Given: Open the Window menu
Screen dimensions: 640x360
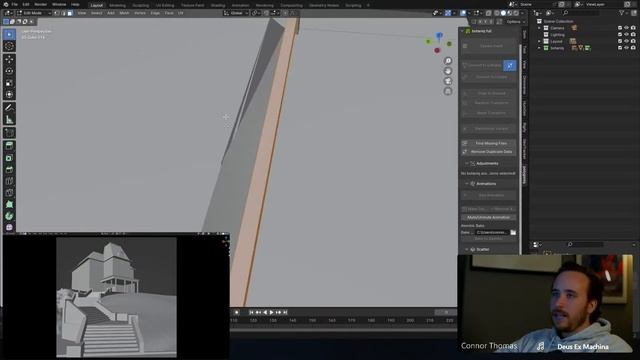Looking at the screenshot, I should coord(59,4).
